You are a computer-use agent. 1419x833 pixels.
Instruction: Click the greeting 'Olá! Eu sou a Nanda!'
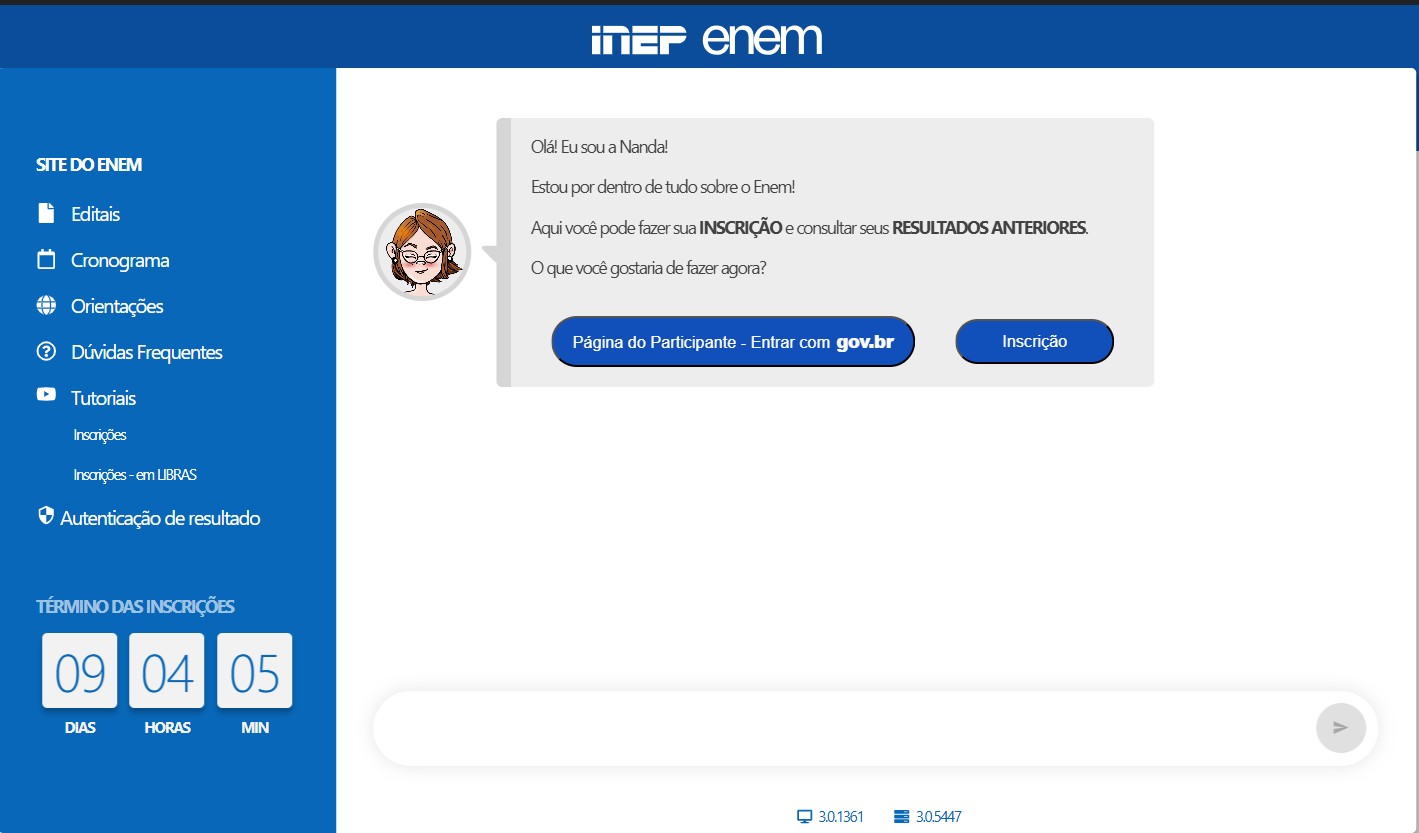599,147
